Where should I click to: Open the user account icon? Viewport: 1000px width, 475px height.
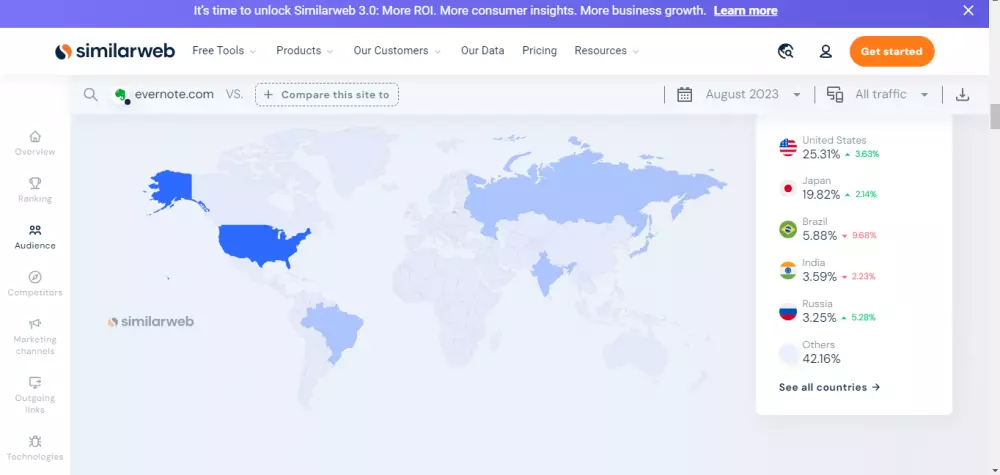pos(825,51)
